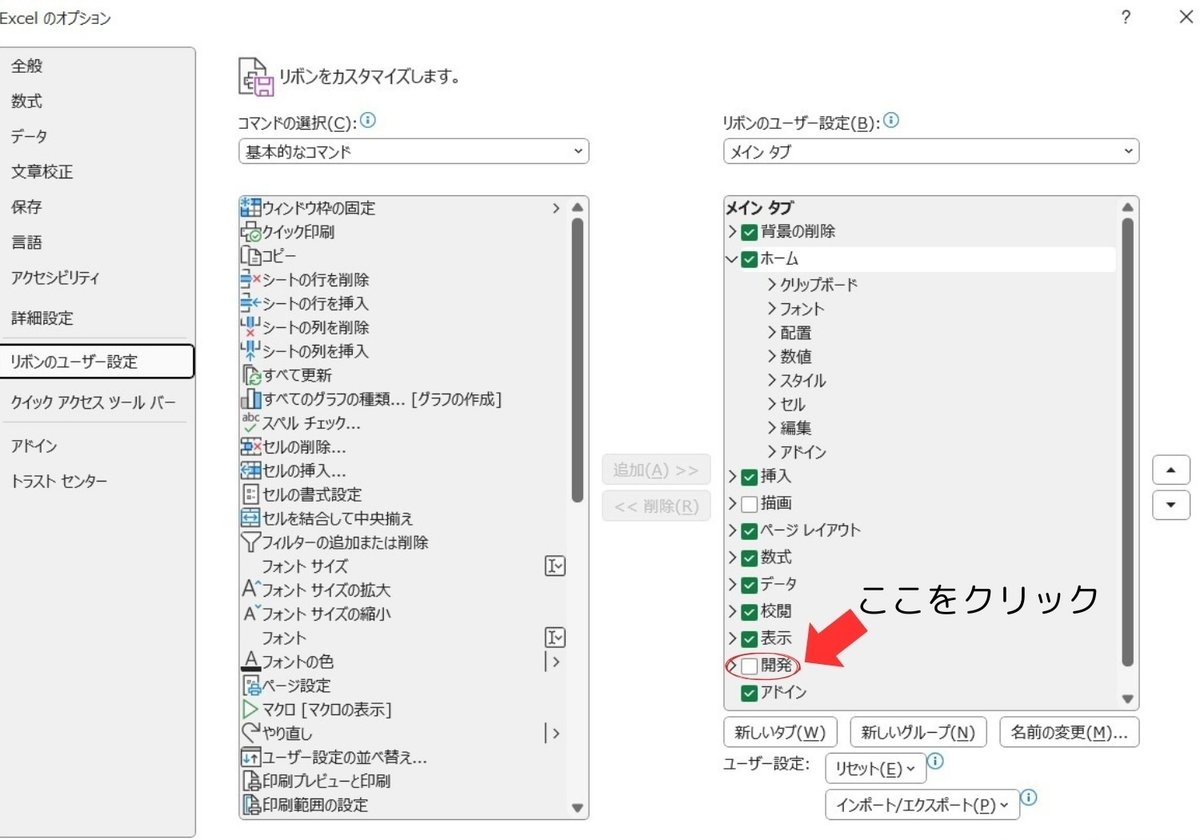Open the 詳細設定 category

pyautogui.click(x=42, y=318)
